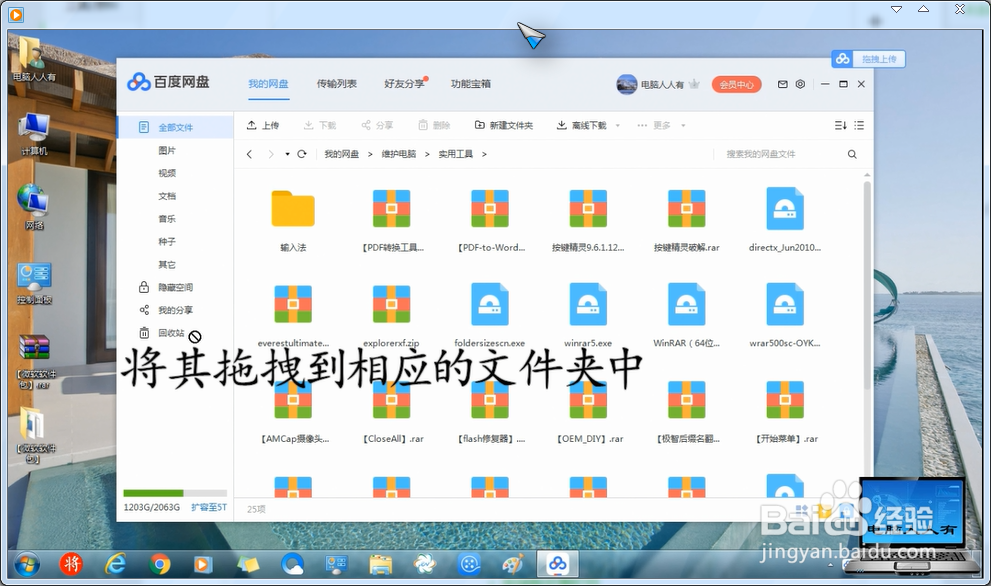Select 【CloseAll】.rar file
The width and height of the screenshot is (991, 586).
391,400
